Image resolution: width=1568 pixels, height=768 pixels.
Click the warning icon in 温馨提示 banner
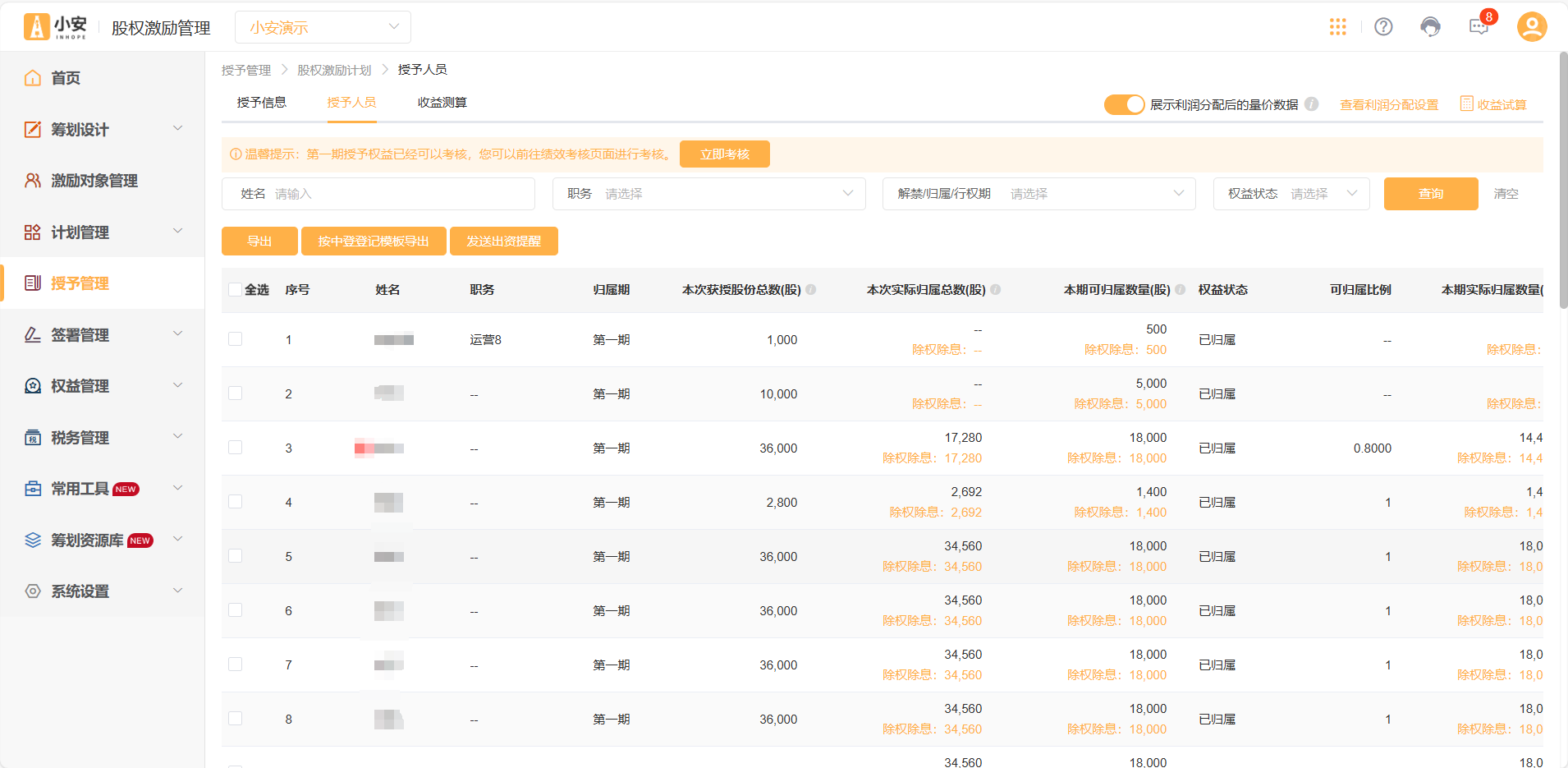236,154
